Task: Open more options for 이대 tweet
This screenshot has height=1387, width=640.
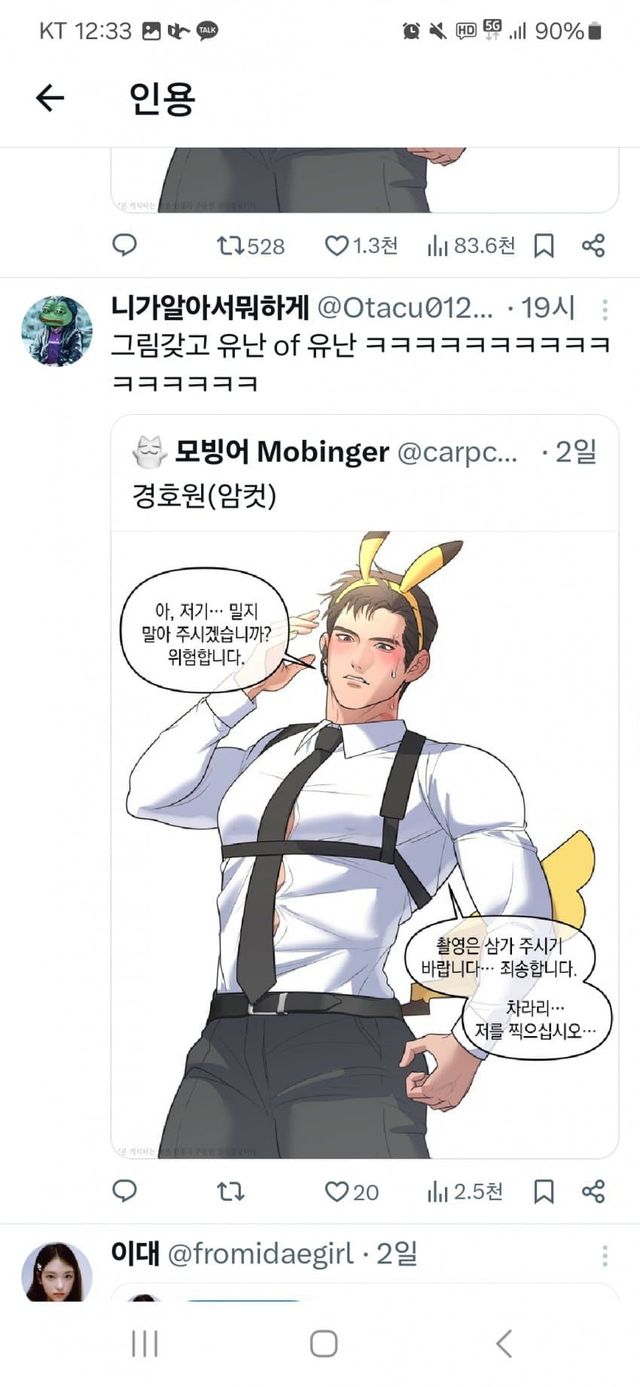Action: point(605,1257)
